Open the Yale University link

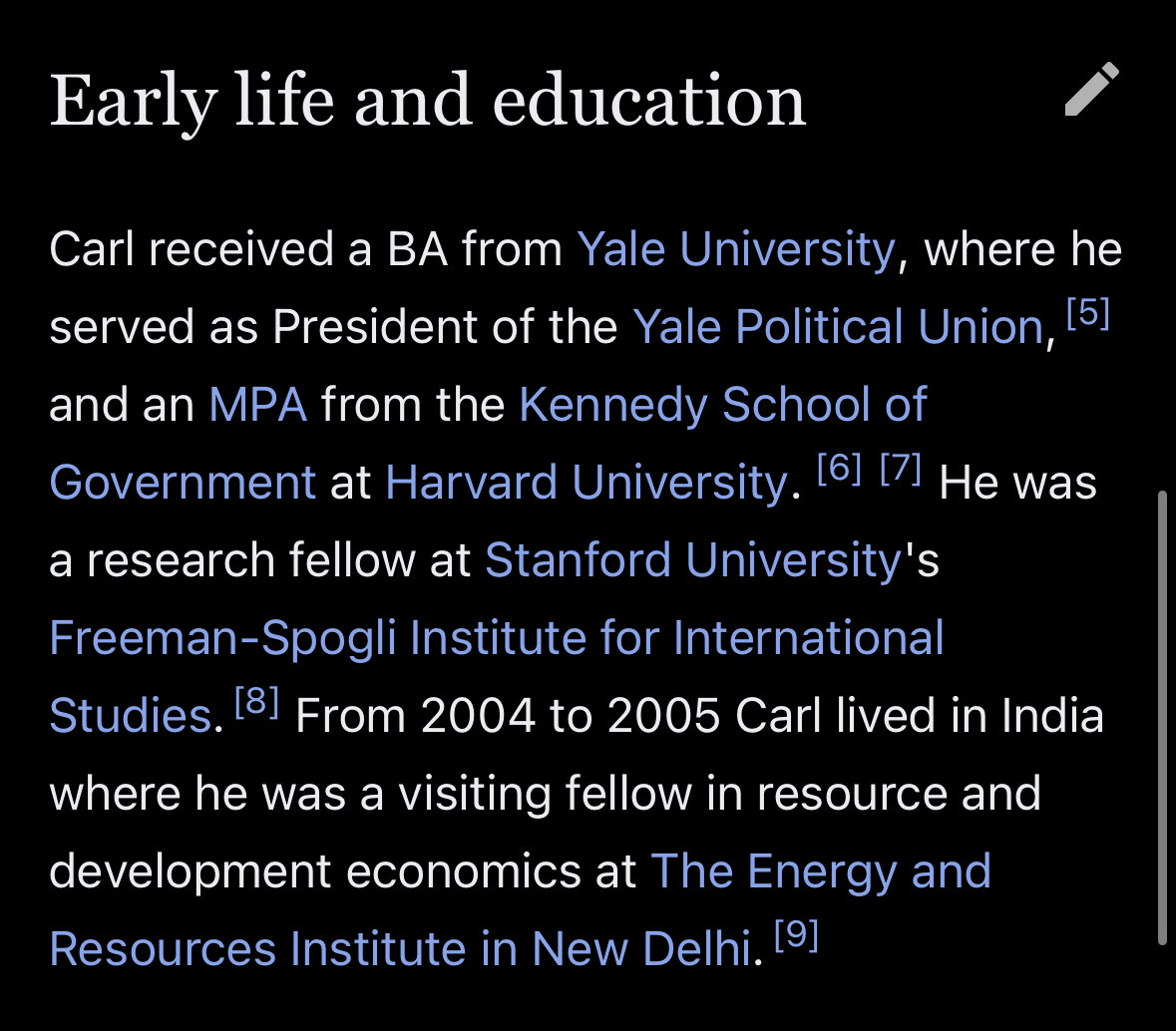pyautogui.click(x=735, y=249)
